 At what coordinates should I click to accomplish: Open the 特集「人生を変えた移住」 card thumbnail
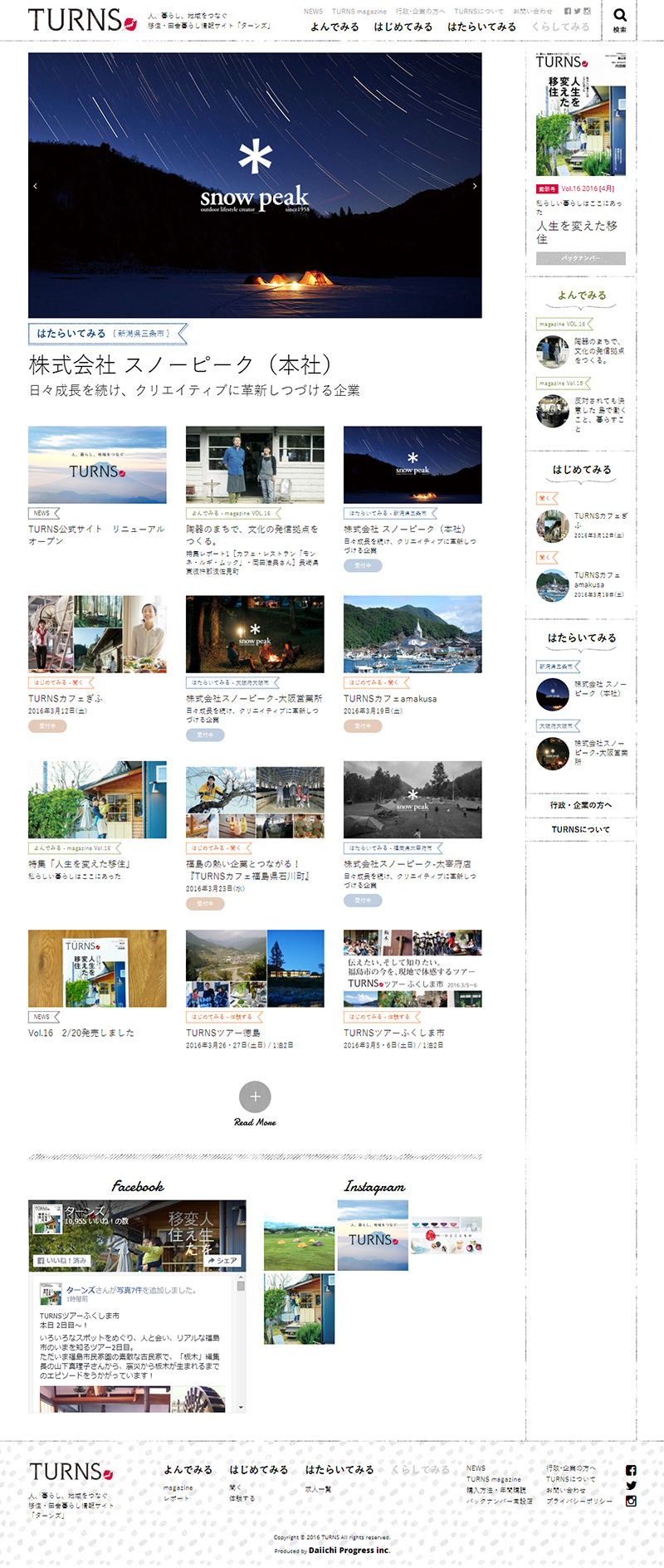click(x=97, y=799)
